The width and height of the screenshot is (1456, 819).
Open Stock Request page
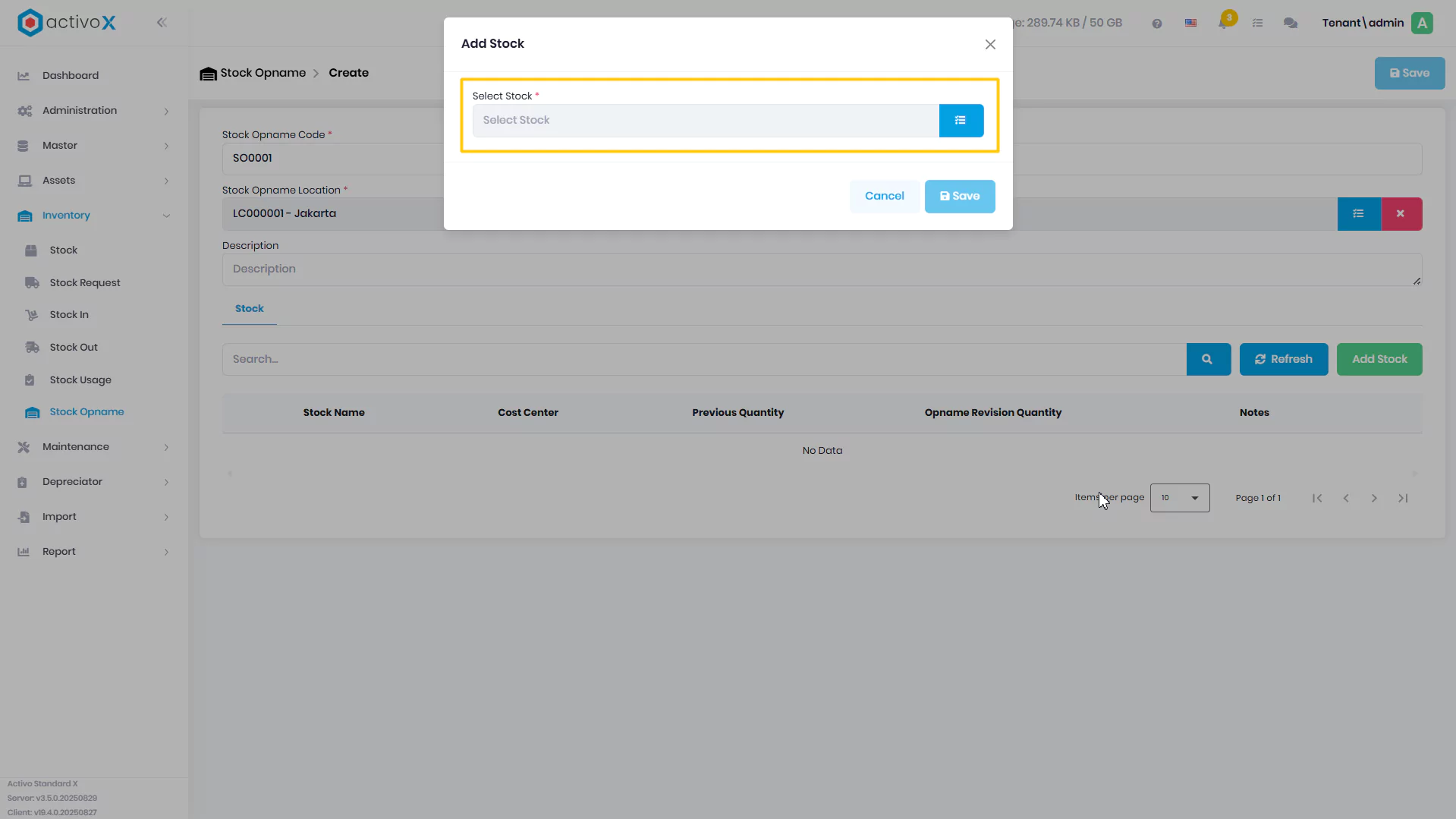pos(85,283)
